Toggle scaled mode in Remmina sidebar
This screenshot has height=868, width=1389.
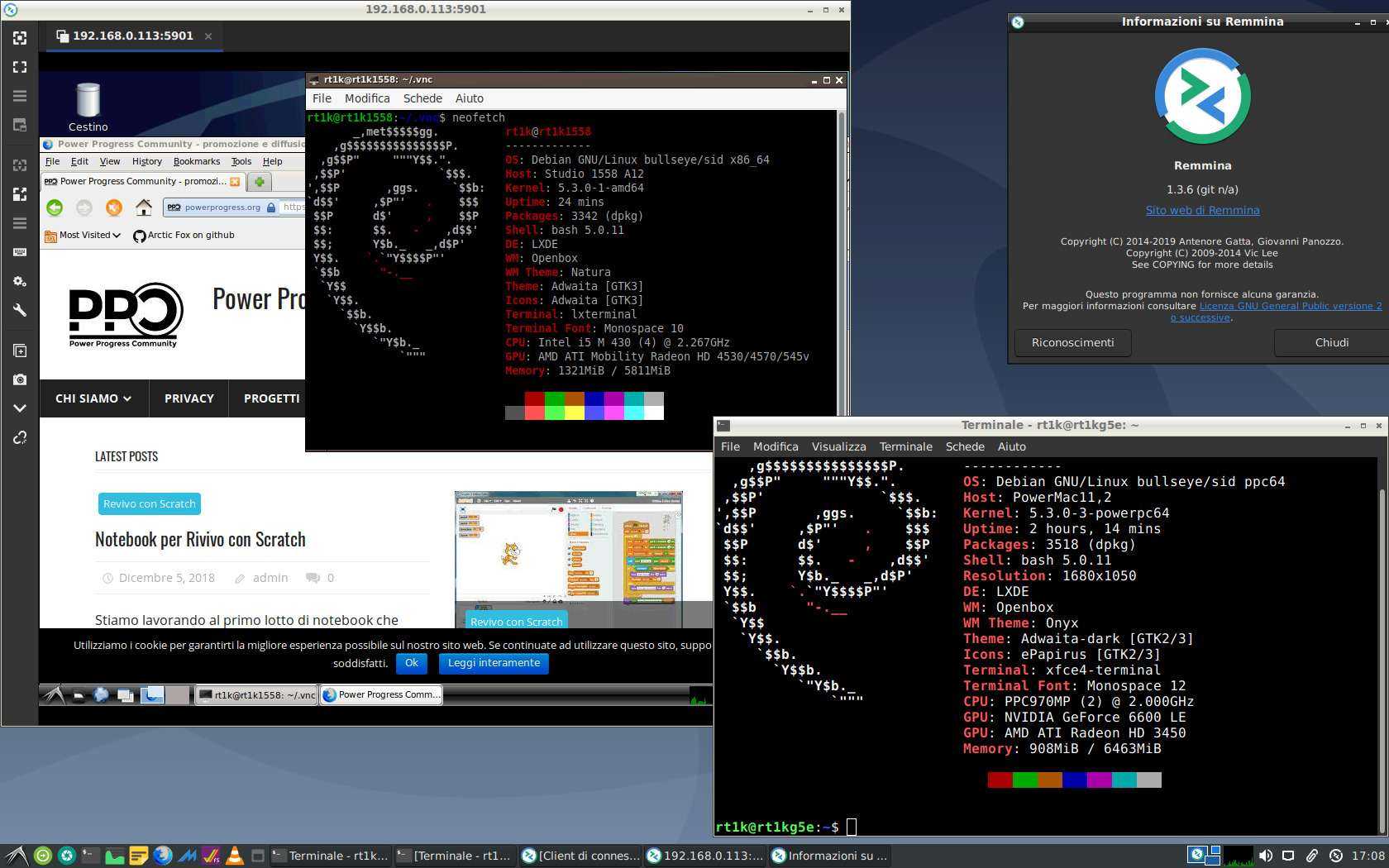(20, 194)
